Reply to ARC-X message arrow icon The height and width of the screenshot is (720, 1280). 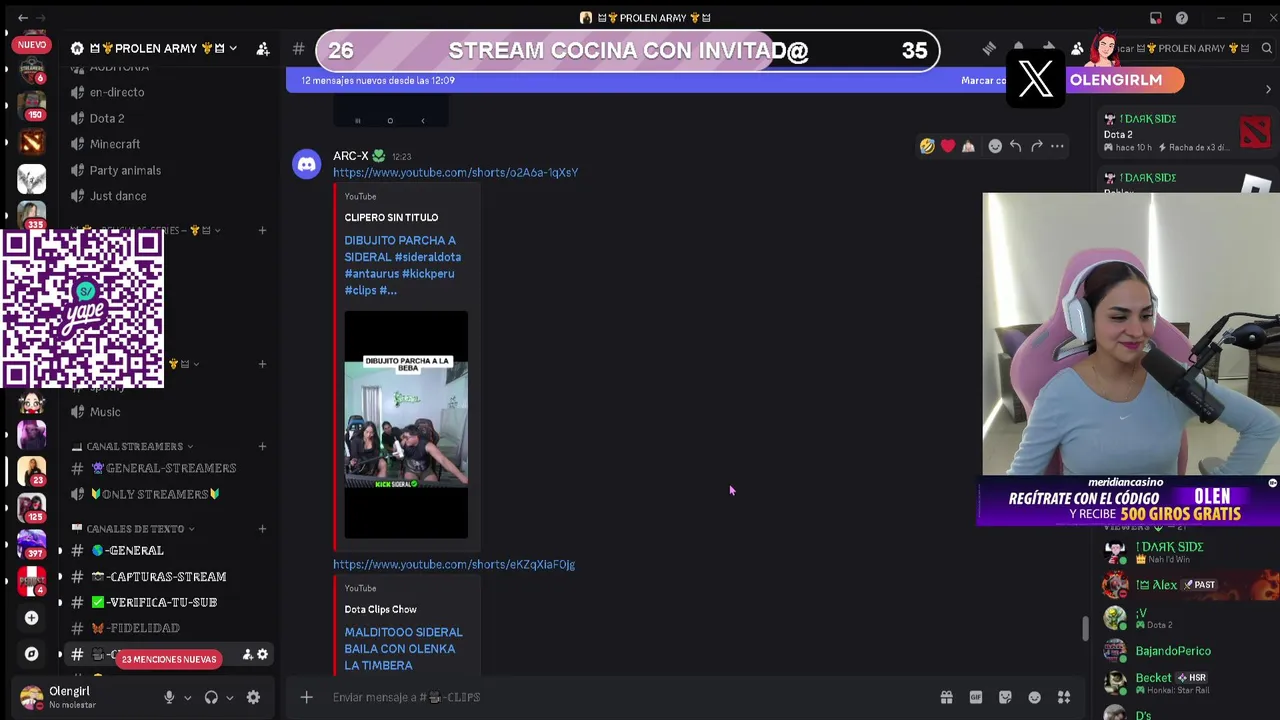[x=1015, y=146]
